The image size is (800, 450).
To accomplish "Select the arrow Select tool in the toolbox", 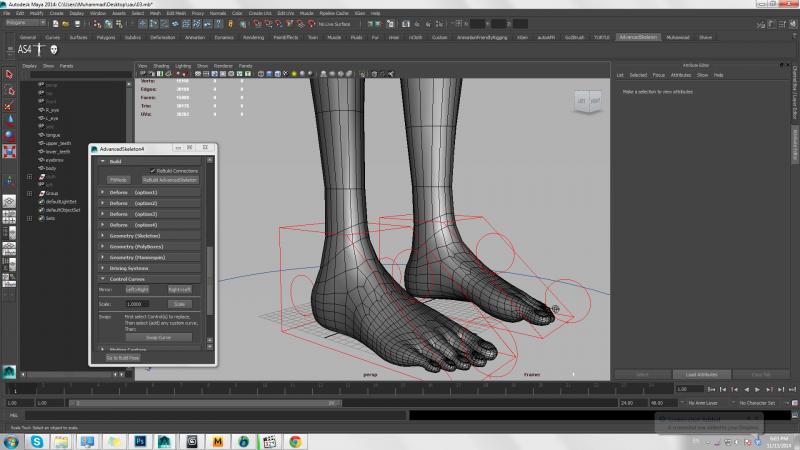I will 9,74.
